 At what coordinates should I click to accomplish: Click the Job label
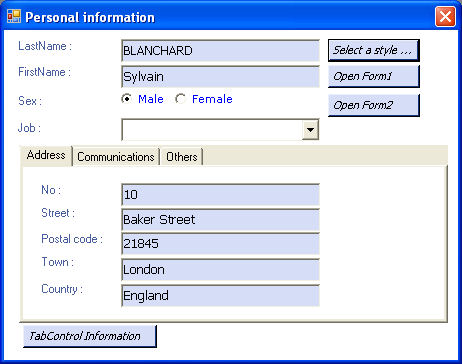(x=29, y=128)
